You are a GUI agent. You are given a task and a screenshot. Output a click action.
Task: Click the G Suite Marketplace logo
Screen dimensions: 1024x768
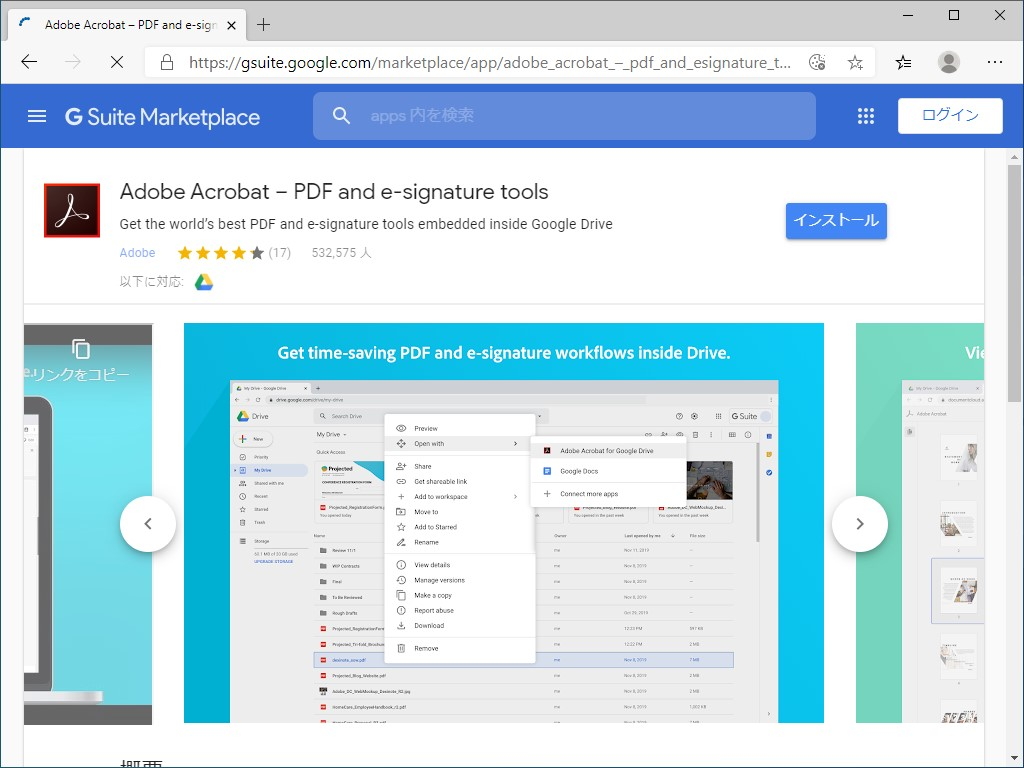(162, 116)
